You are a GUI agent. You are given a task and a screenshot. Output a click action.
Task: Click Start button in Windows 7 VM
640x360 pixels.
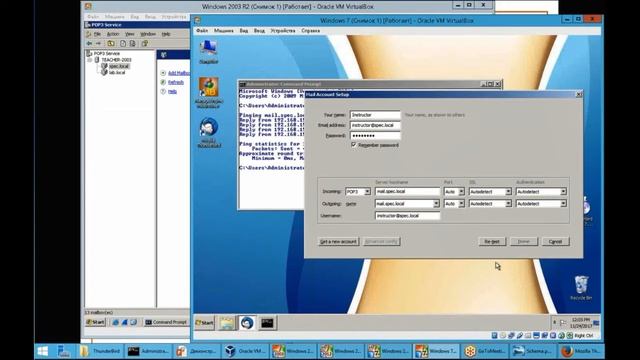tap(204, 323)
